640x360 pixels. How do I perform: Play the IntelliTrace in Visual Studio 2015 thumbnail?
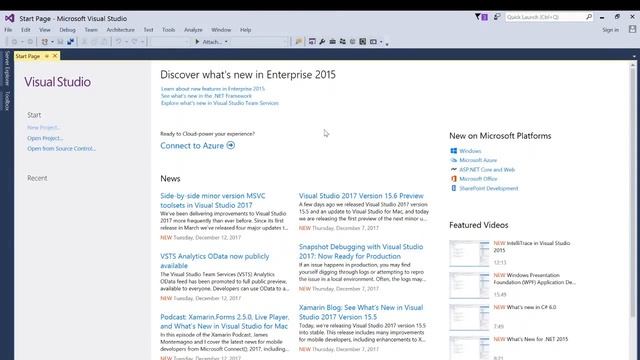[469, 253]
